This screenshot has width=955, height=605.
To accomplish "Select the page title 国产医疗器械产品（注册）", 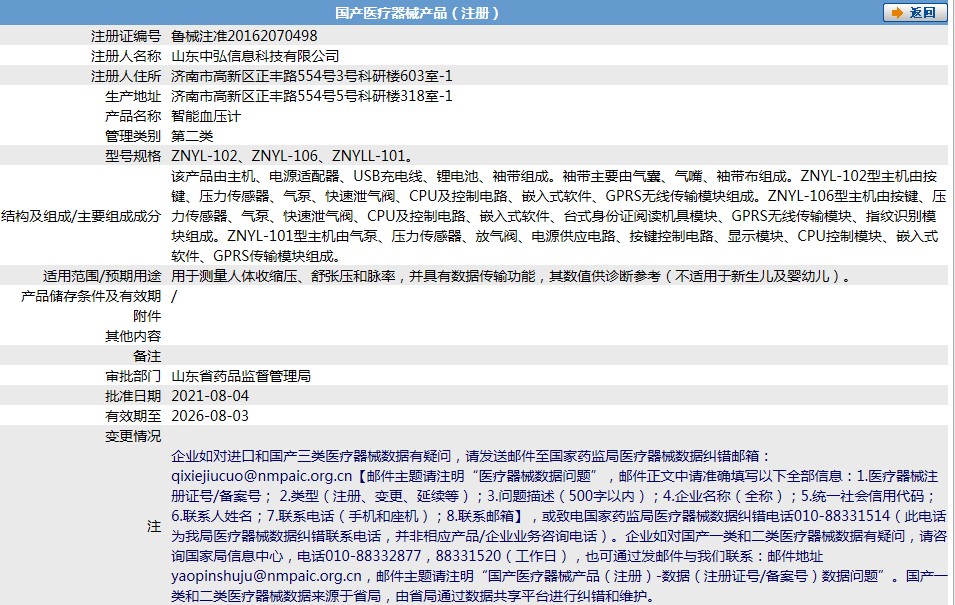I will point(417,13).
